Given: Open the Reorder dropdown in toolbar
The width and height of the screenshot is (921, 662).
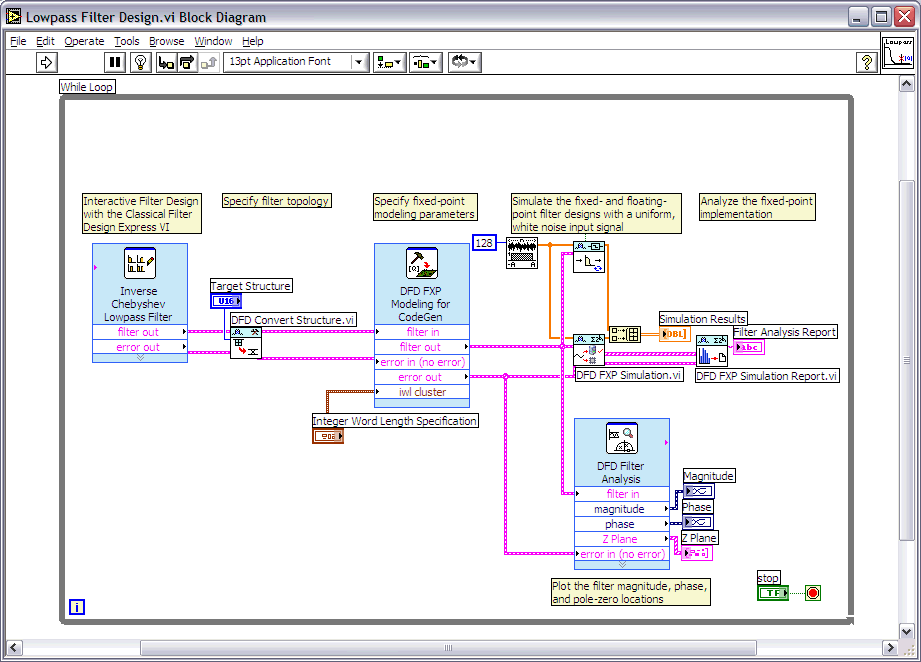Looking at the screenshot, I should pyautogui.click(x=464, y=62).
